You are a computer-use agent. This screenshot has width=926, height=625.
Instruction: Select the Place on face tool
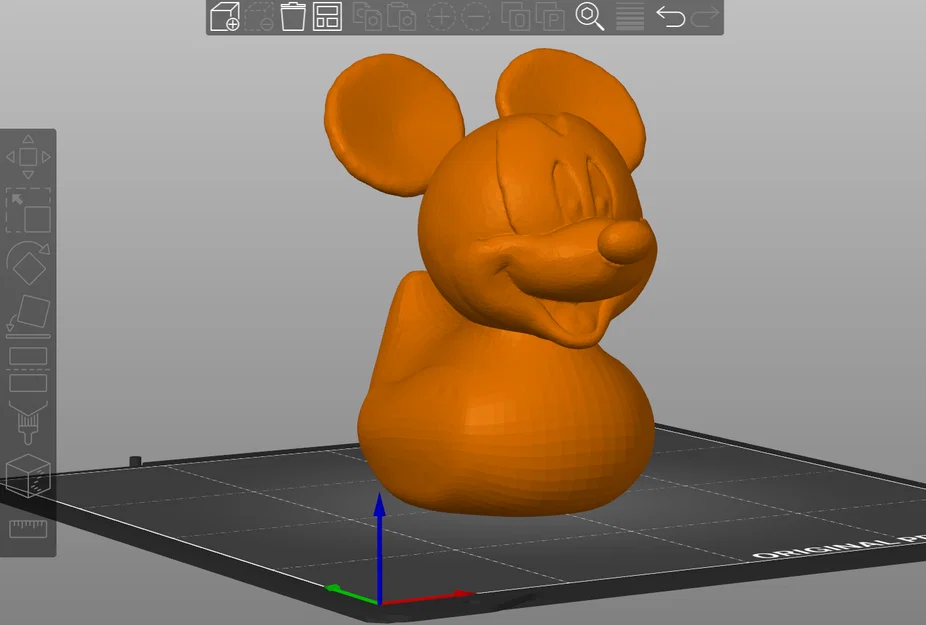coord(28,316)
